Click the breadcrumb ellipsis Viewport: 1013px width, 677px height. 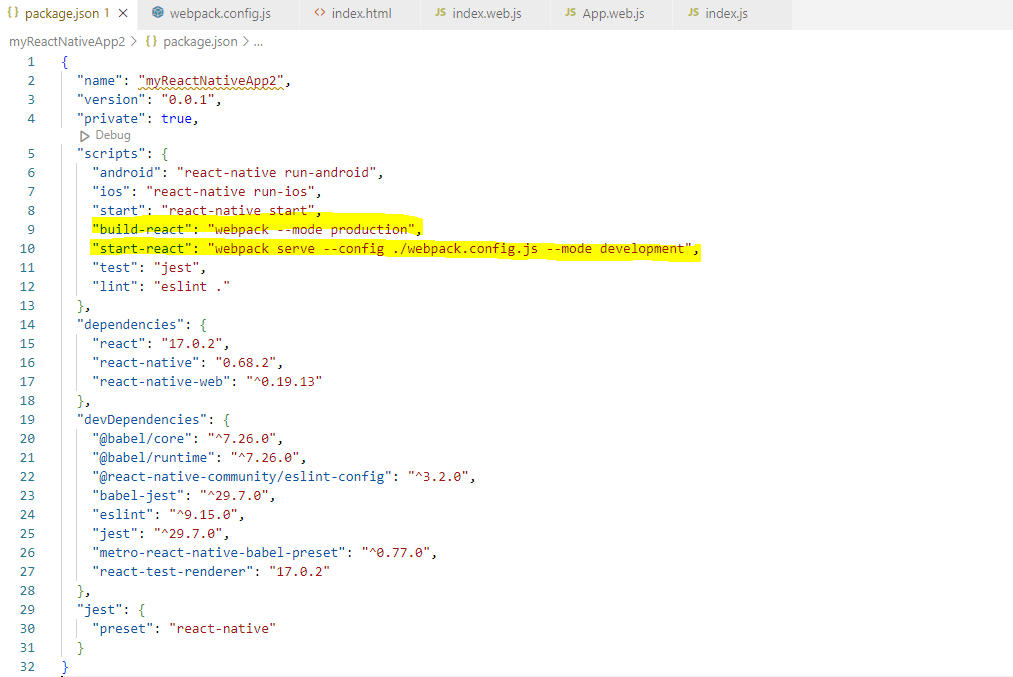258,43
